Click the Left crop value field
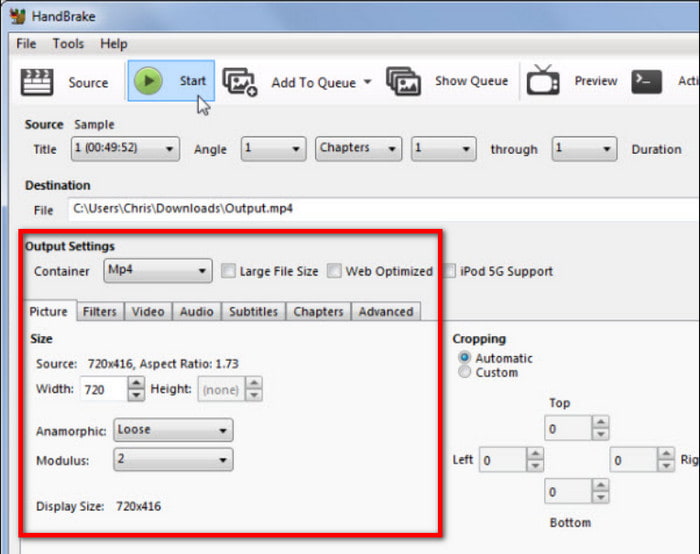700x554 pixels. (503, 460)
